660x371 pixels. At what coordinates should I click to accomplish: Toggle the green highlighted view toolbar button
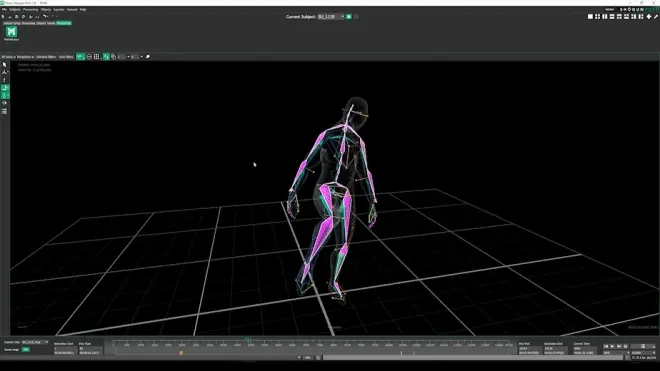pyautogui.click(x=80, y=56)
